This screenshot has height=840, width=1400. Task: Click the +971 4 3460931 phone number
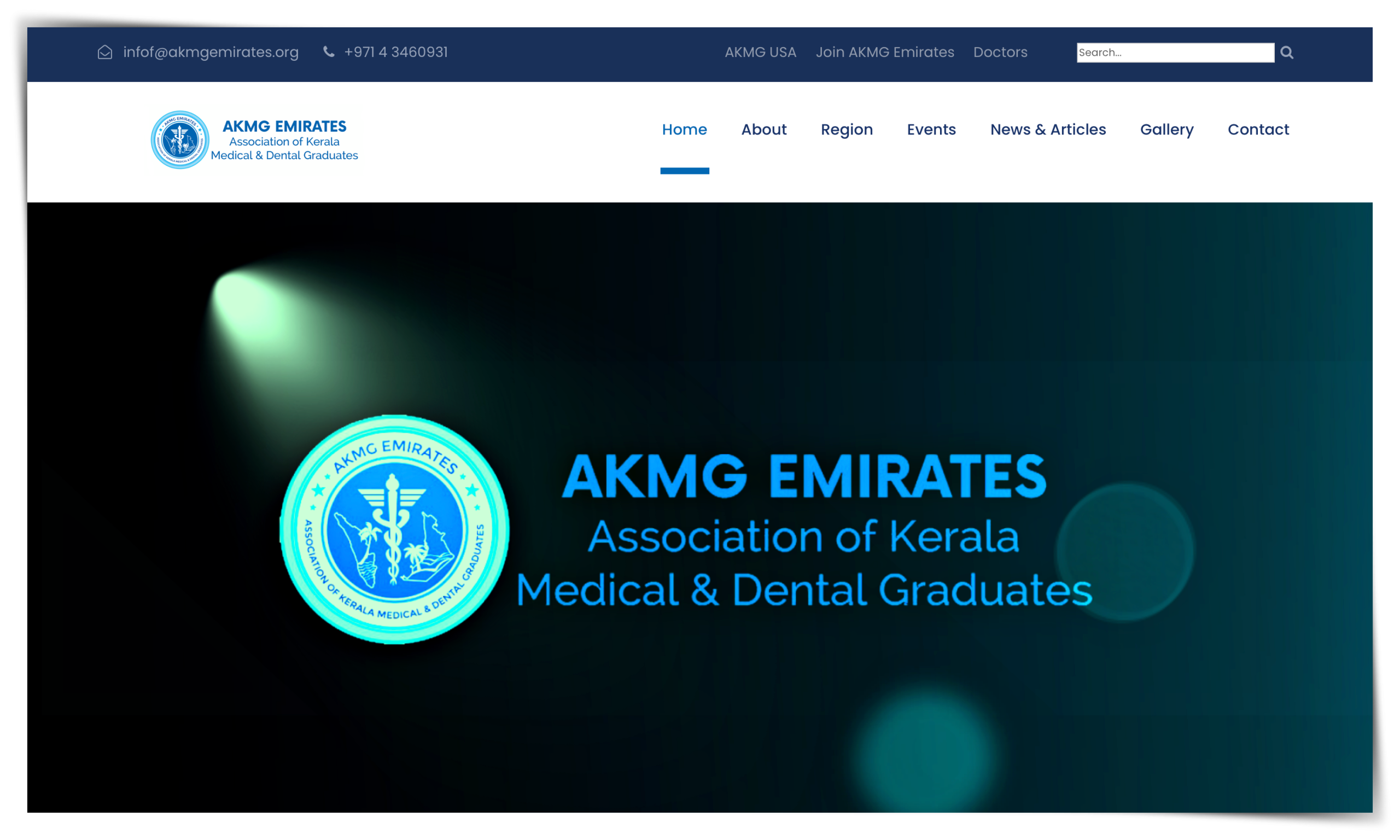click(395, 52)
